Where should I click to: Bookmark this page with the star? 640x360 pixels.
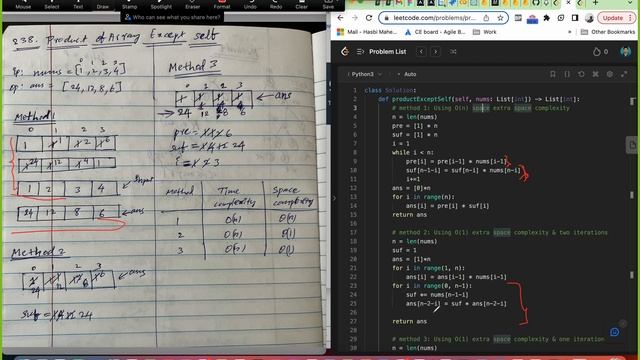[x=500, y=18]
